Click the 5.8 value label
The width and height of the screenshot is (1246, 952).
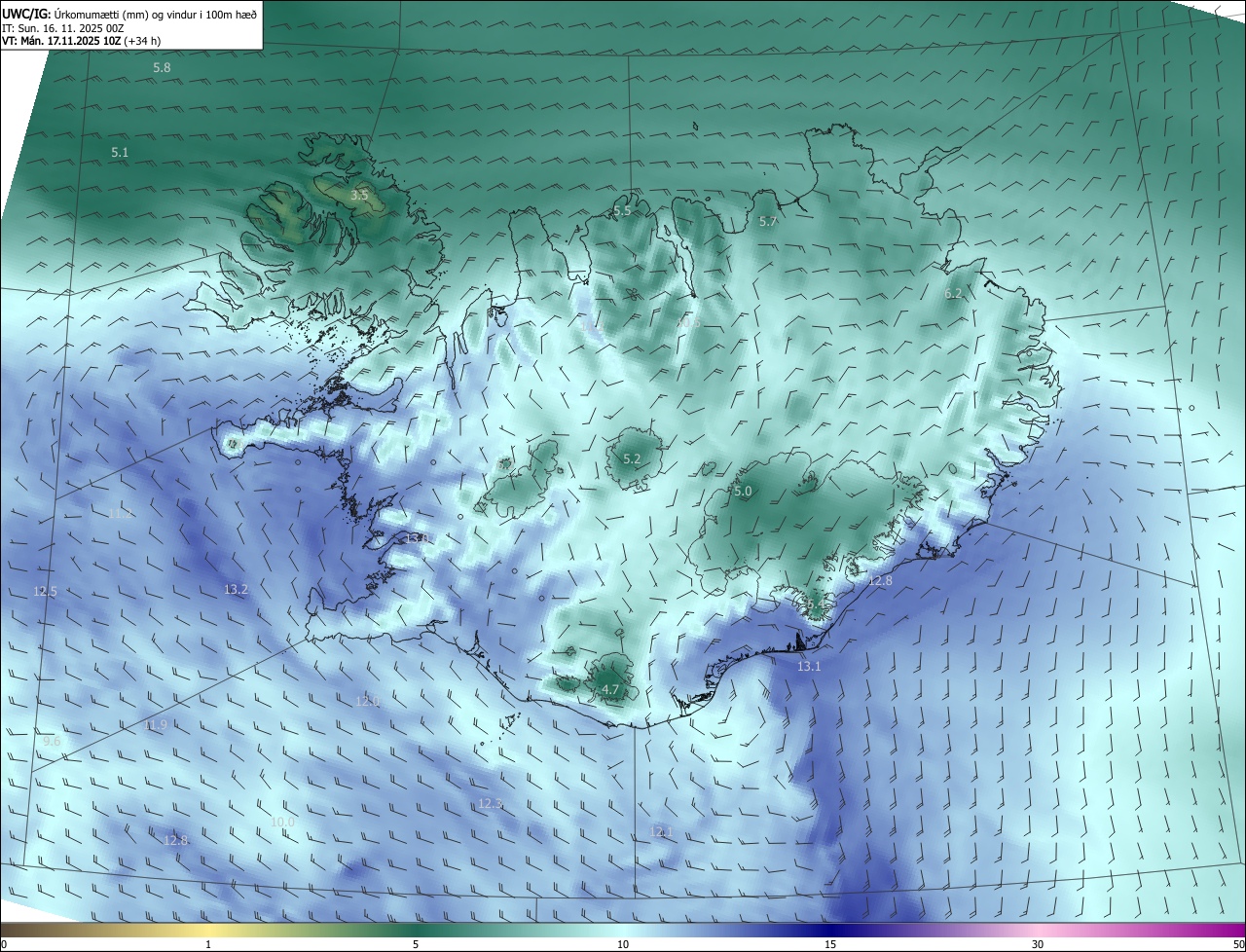(x=162, y=67)
